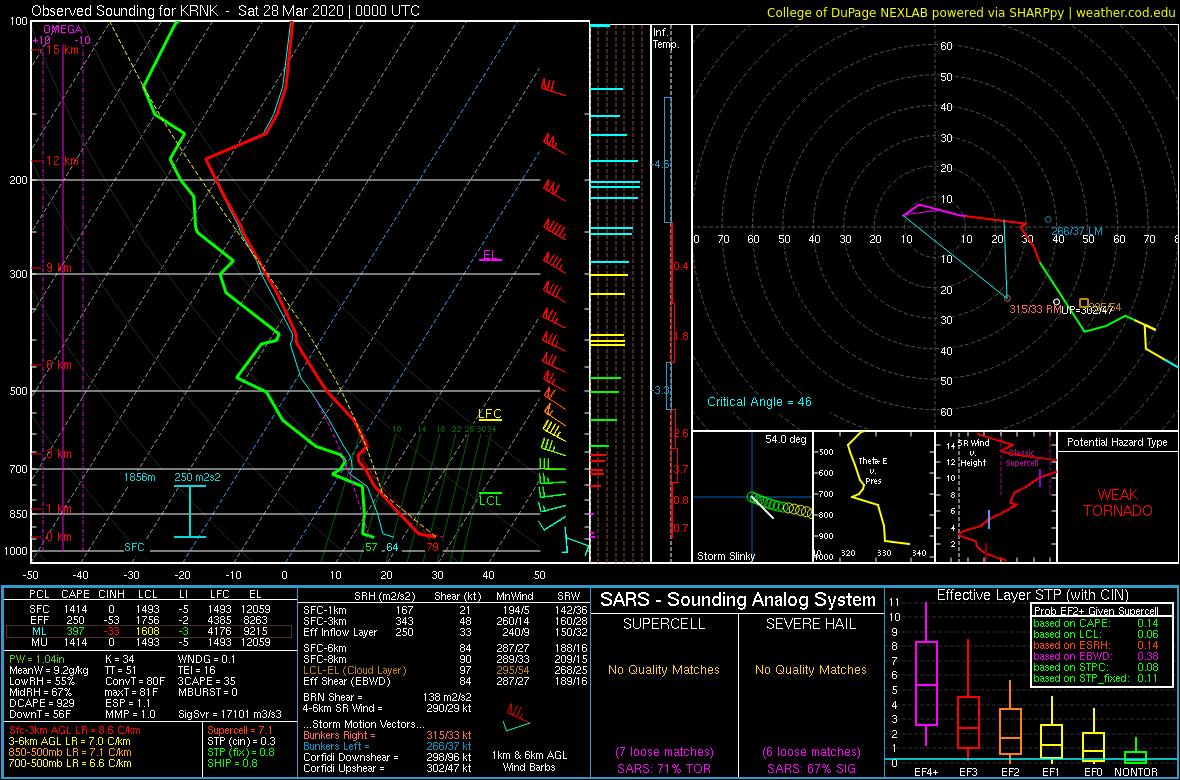The width and height of the screenshot is (1180, 780).
Task: Click the red surface temperature value 79
Action: (x=432, y=547)
